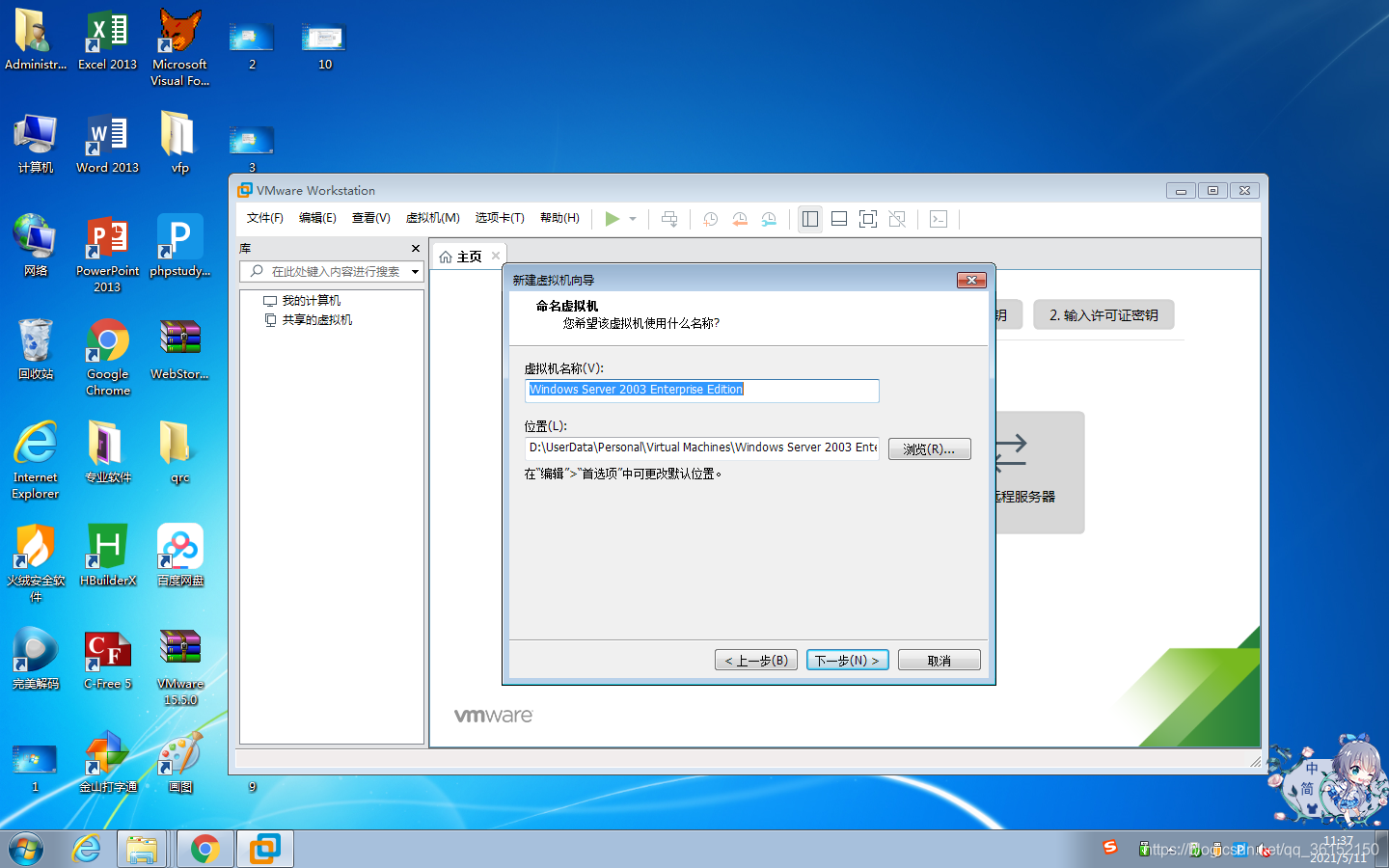Open Internet Explorer desktop icon
Viewport: 1389px width, 868px height.
36,460
